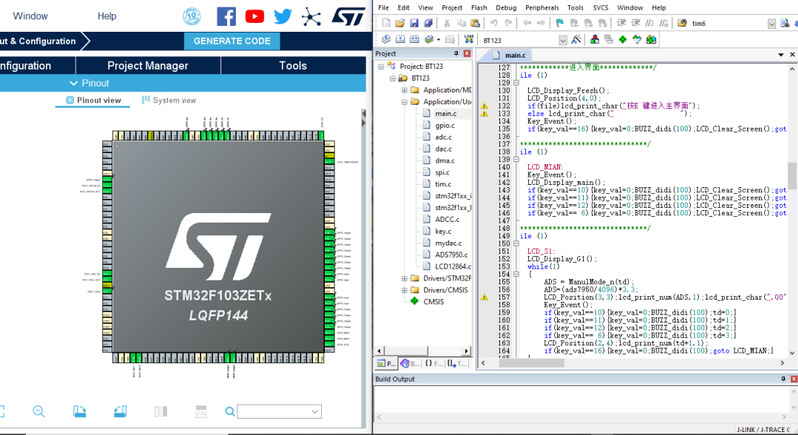
Task: Click Find in Files icon
Action: click(682, 23)
